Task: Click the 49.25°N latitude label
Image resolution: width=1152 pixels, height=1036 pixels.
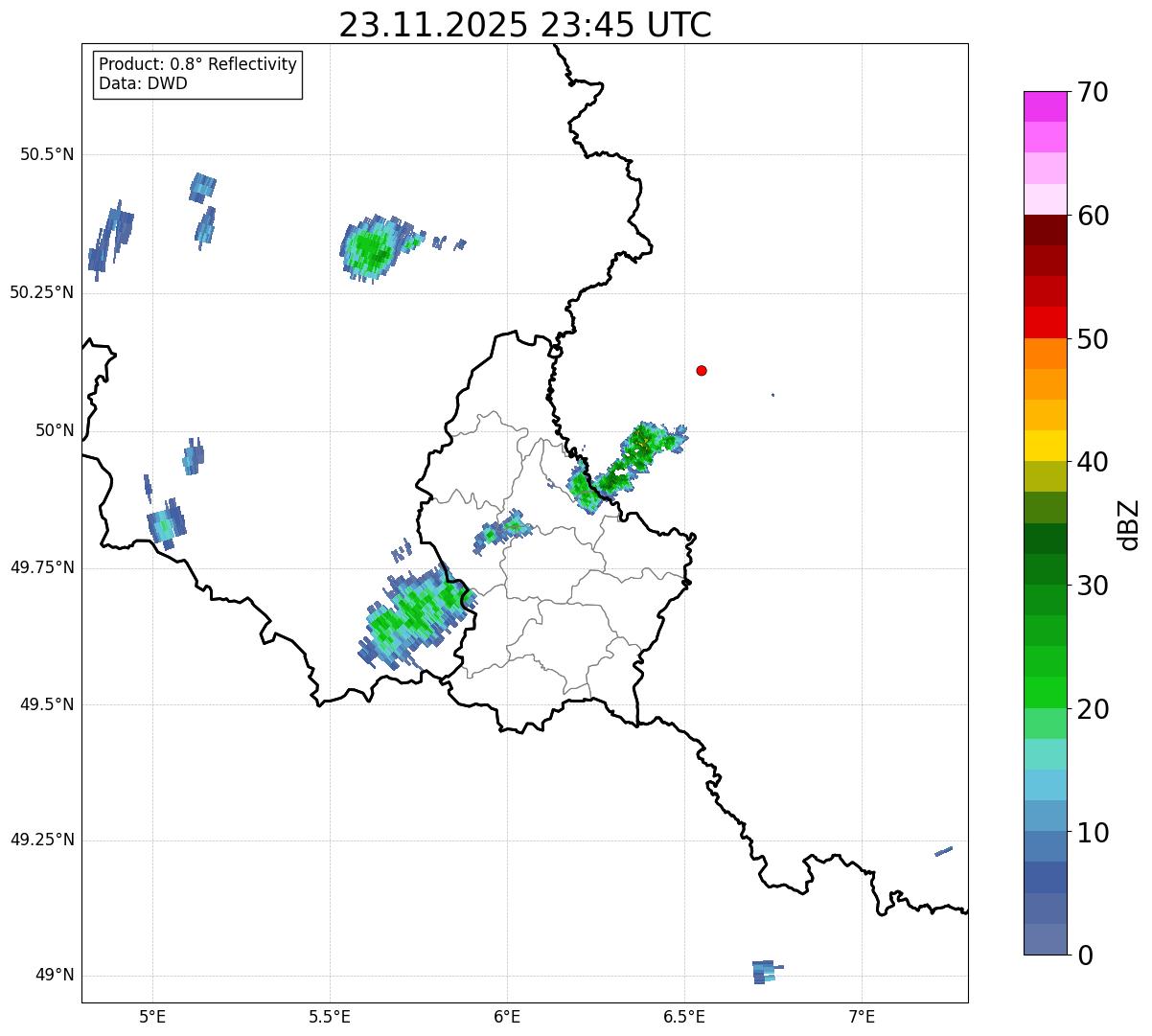Action: coord(41,840)
